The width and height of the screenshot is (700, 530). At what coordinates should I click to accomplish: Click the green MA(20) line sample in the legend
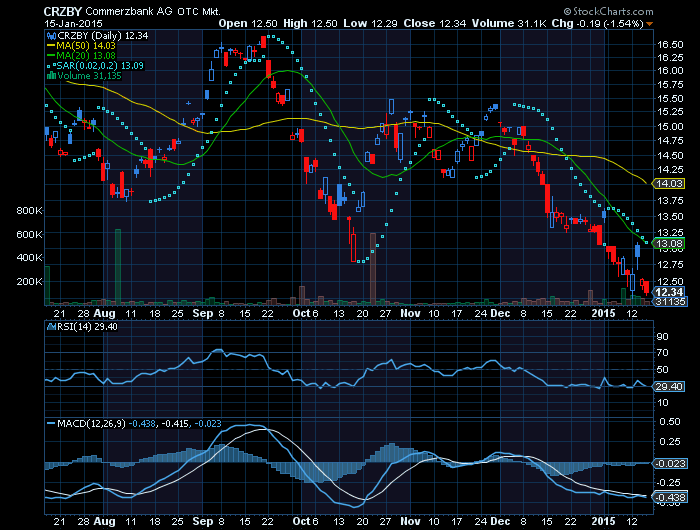(51, 56)
